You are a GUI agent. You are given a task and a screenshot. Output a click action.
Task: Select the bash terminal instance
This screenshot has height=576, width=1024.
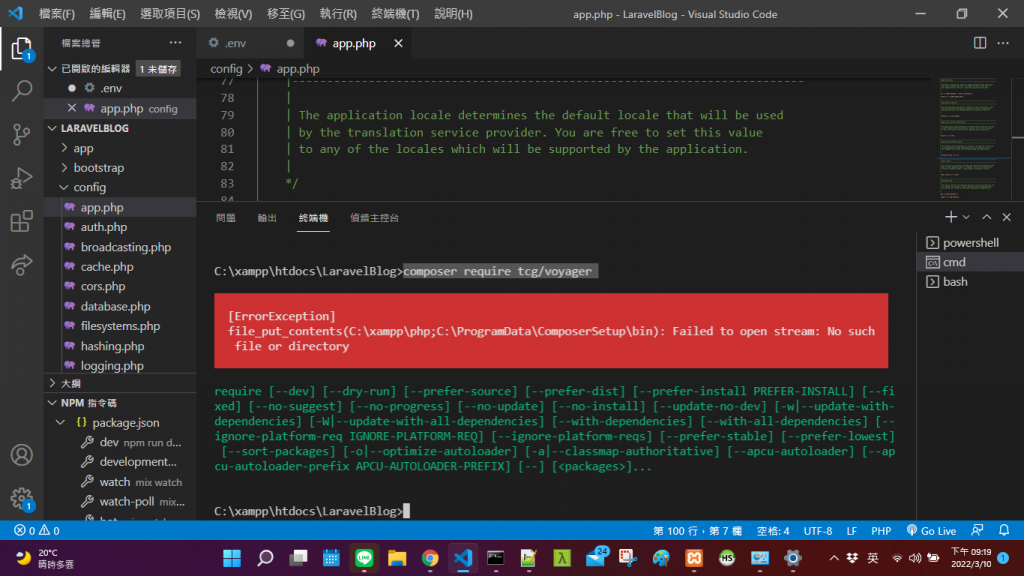point(970,281)
